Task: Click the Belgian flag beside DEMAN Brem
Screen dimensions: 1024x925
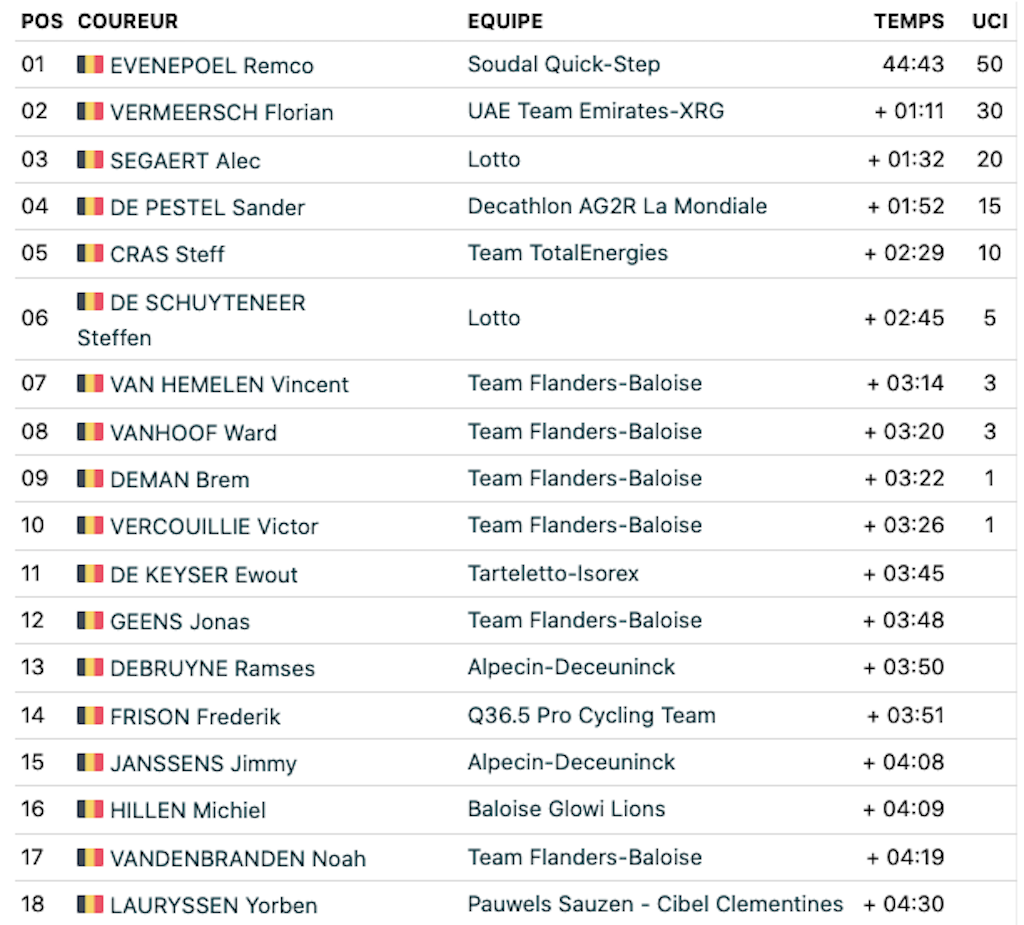Action: tap(90, 478)
